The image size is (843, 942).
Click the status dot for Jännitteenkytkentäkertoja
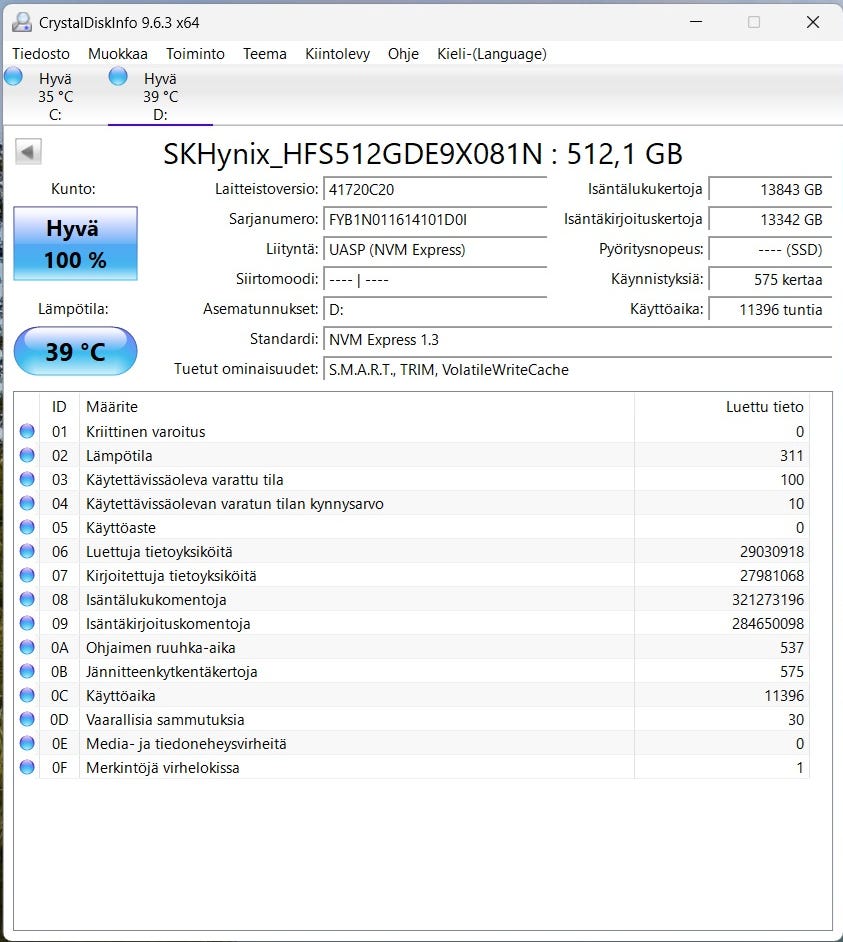click(x=27, y=672)
